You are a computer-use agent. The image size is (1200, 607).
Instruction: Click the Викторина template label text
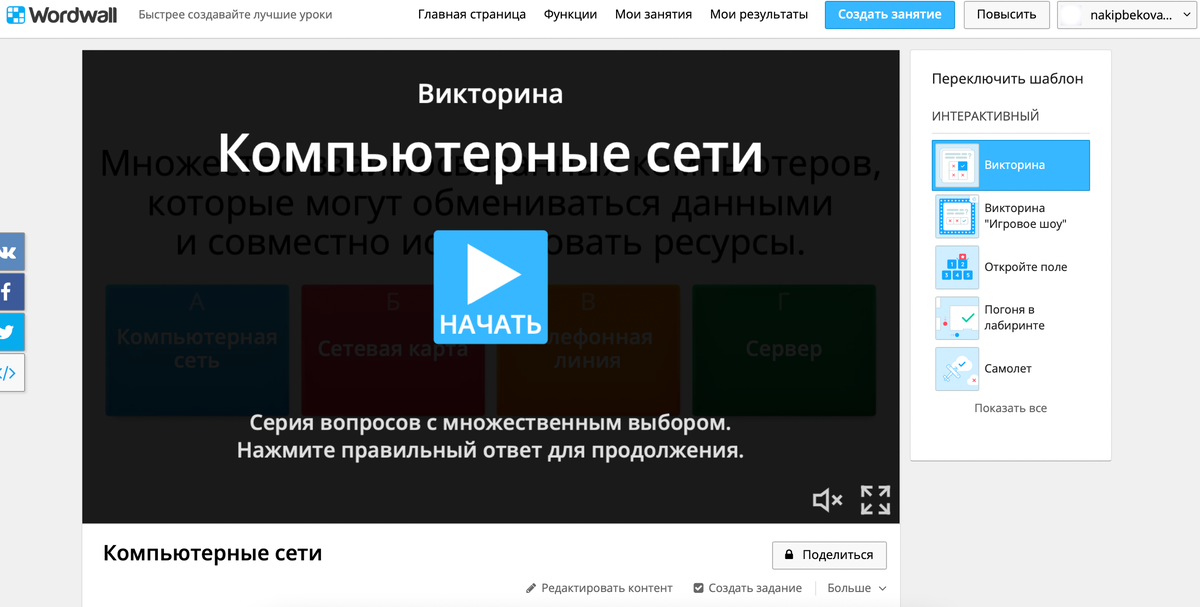point(1014,165)
